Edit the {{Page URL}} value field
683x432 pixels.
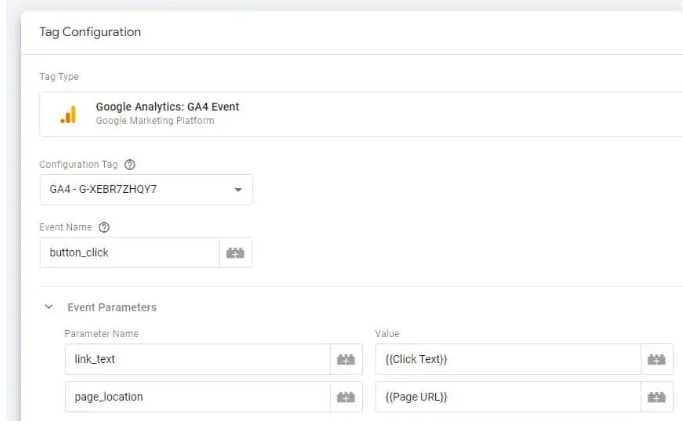[508, 397]
